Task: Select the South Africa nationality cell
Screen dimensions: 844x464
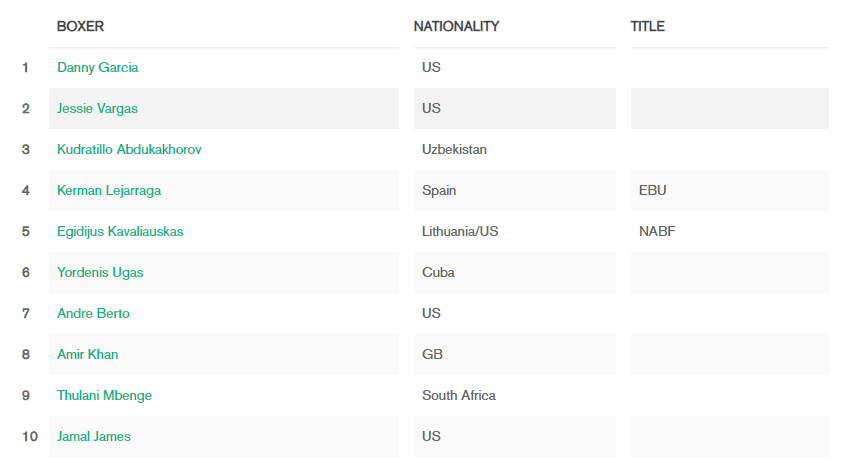Action: point(515,395)
